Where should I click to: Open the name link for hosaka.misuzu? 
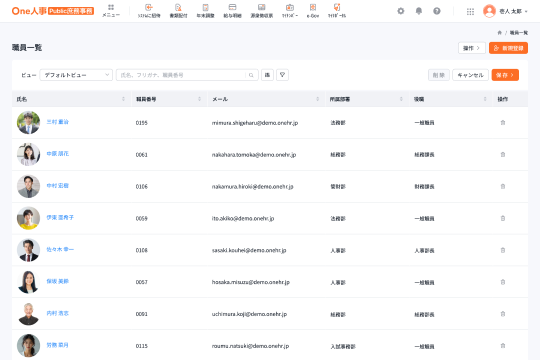coord(58,281)
